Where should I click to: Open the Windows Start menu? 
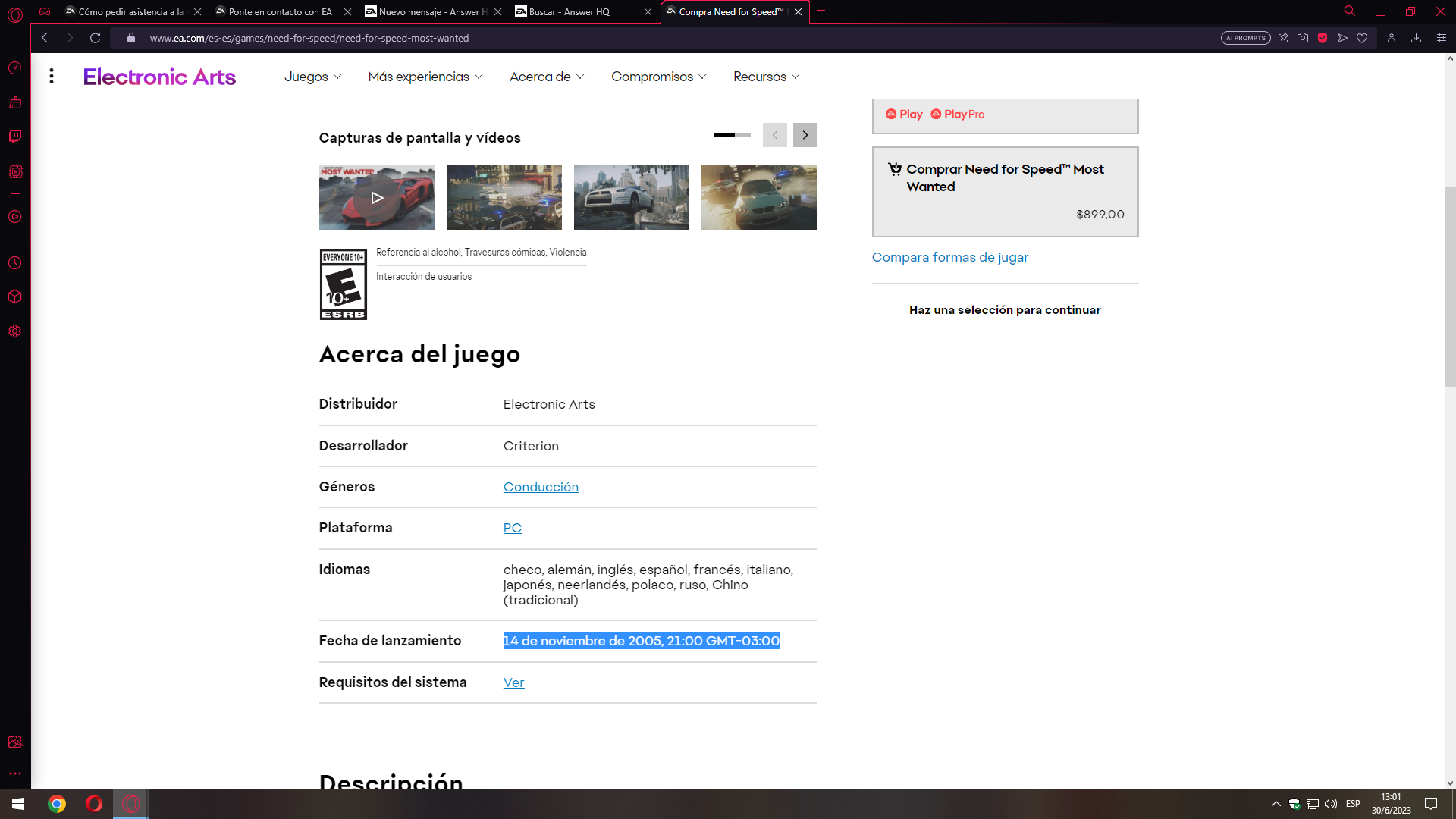pos(18,804)
